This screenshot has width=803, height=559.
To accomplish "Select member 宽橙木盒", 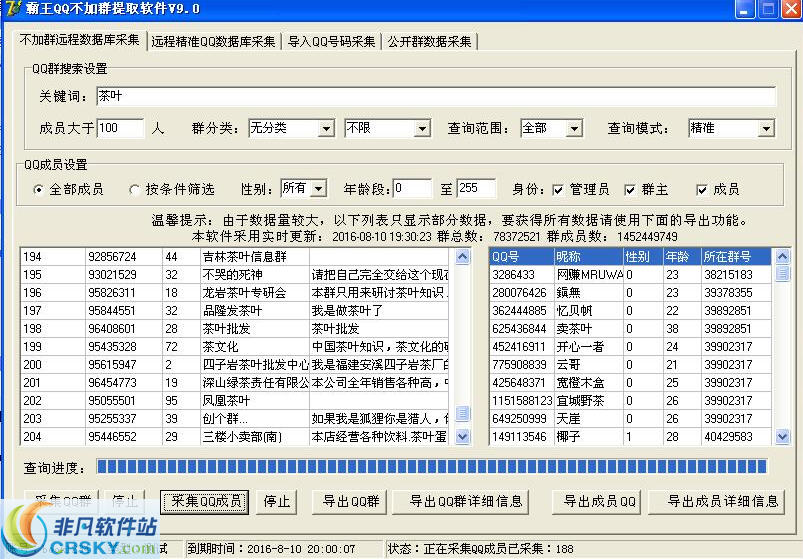I will [x=630, y=382].
